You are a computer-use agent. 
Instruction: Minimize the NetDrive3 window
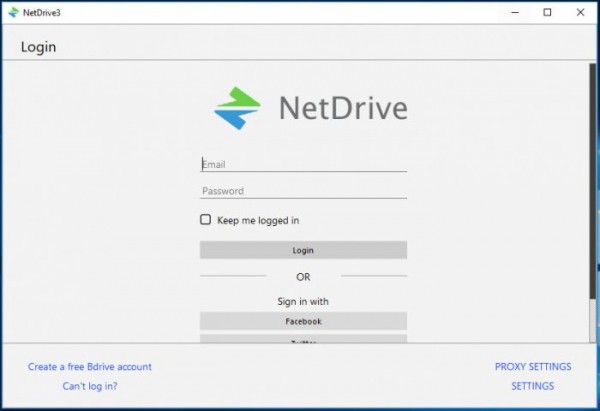coord(515,13)
